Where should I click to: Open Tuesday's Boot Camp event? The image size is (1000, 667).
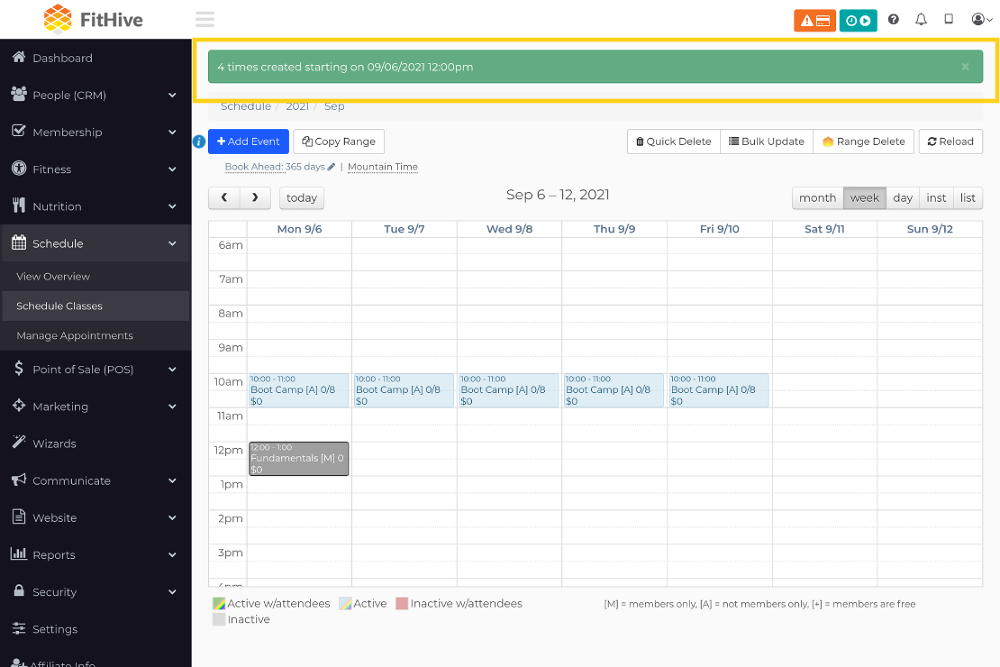pos(404,390)
